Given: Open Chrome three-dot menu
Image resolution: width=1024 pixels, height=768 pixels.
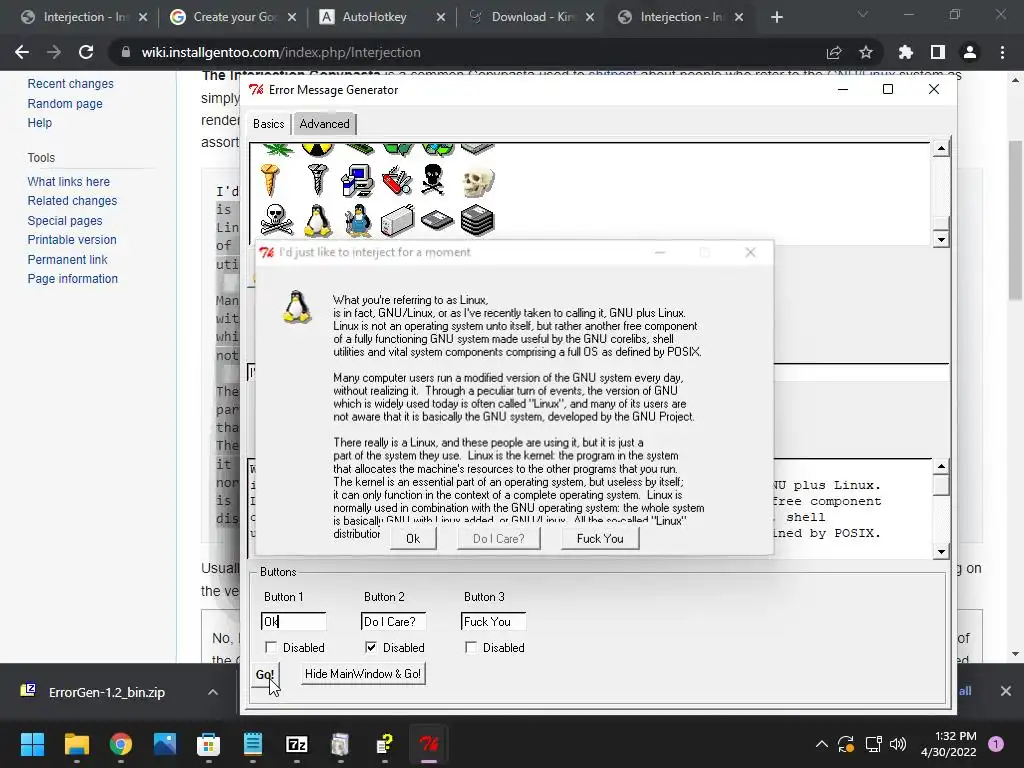Looking at the screenshot, I should click(1002, 52).
